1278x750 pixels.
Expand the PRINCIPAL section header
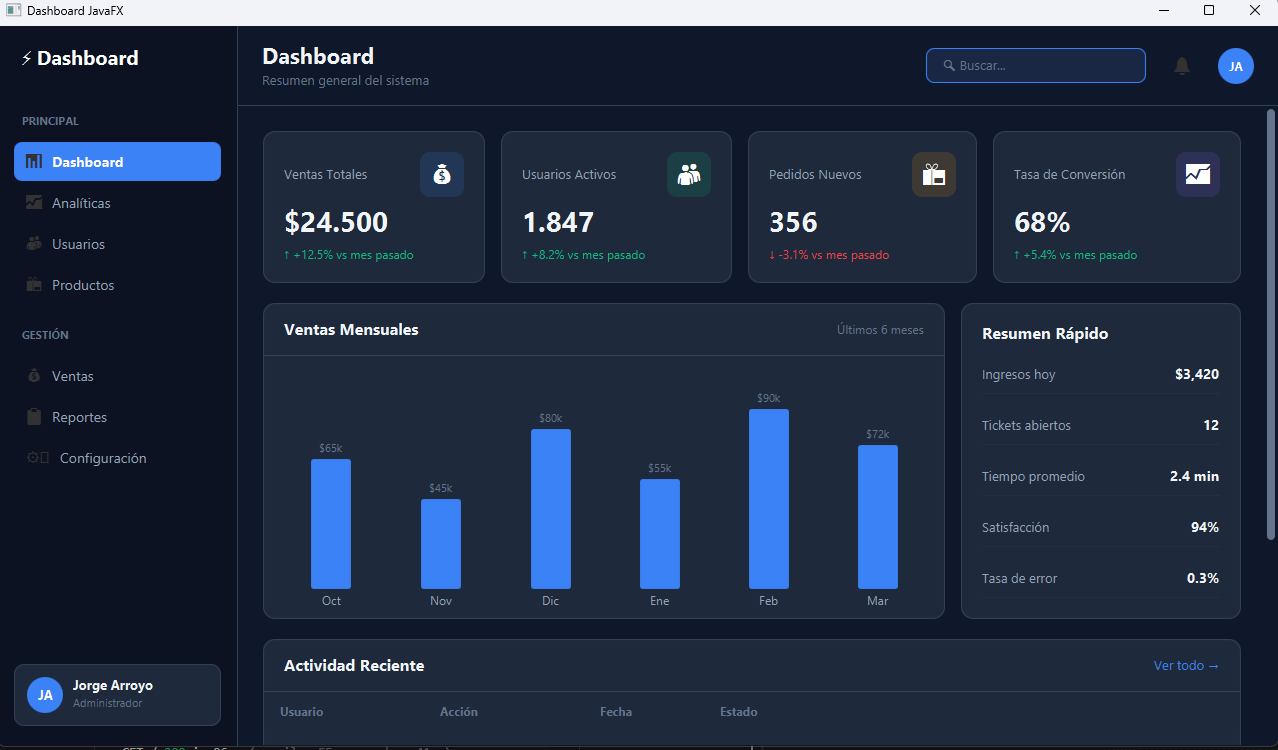click(50, 120)
